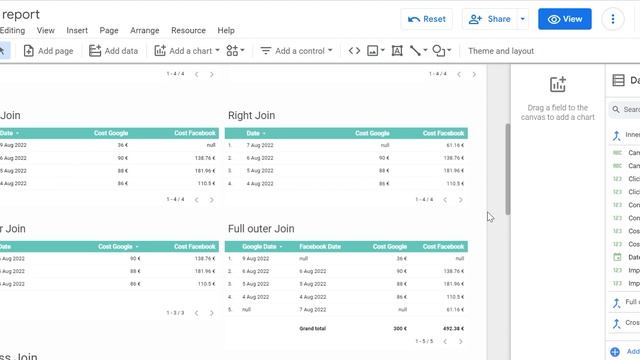Image resolution: width=640 pixels, height=360 pixels.
Task: Go to the next page of the Right Join table
Action: [x=460, y=200]
